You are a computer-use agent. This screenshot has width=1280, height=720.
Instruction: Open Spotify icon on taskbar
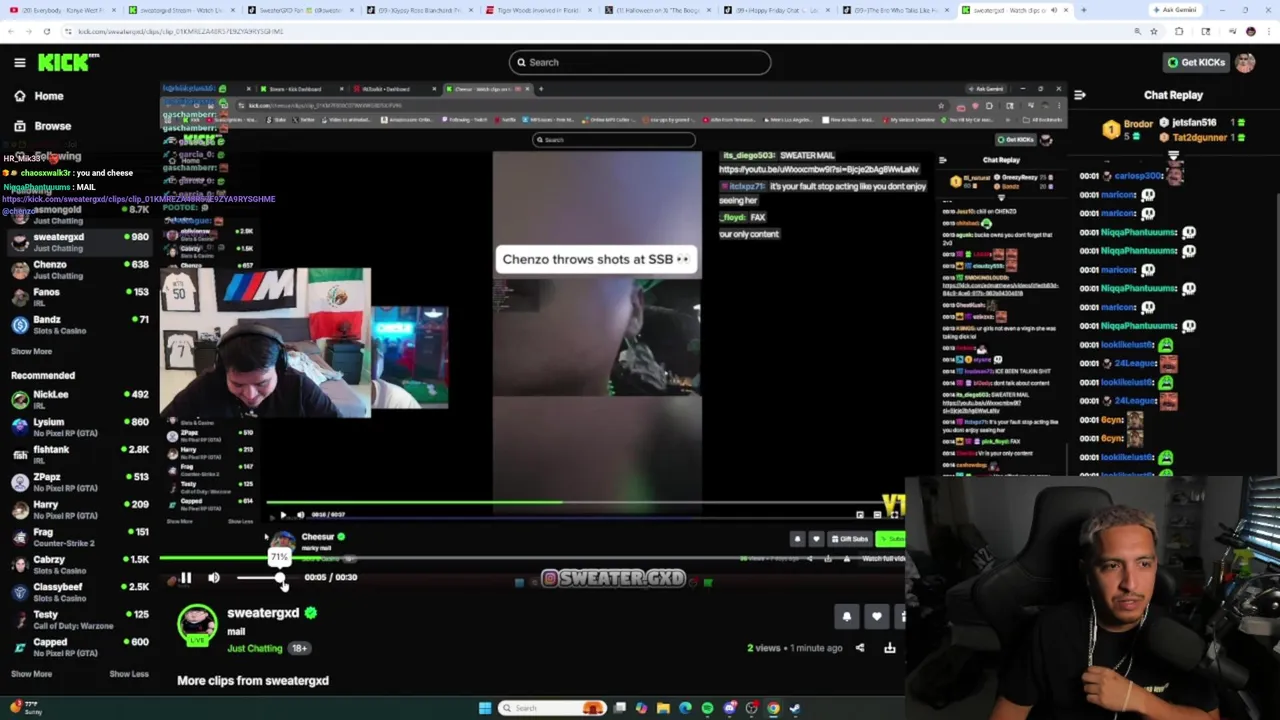point(707,708)
